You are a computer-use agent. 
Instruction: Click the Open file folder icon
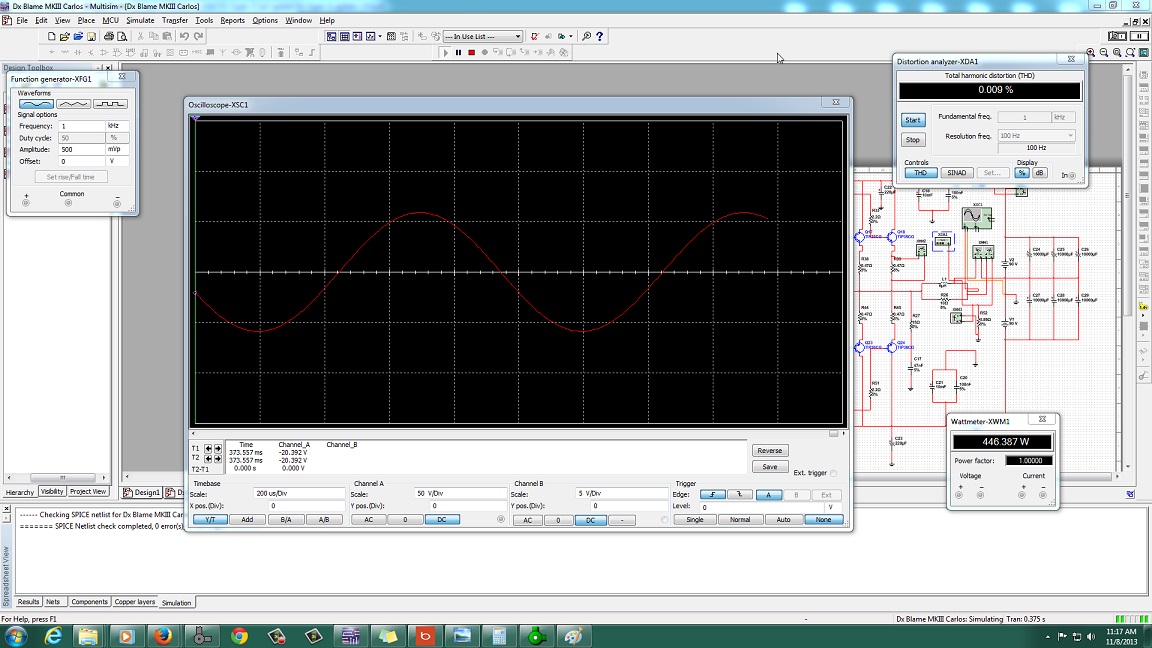65,36
